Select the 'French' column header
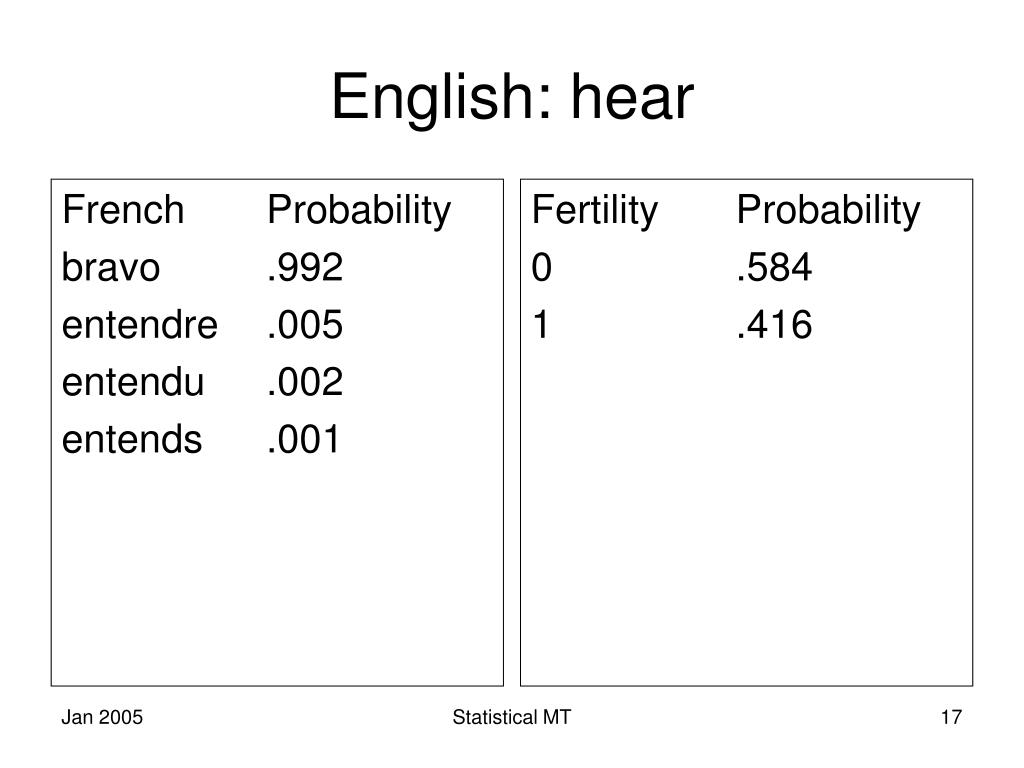Screen dimensions: 1024x768 [x=123, y=210]
